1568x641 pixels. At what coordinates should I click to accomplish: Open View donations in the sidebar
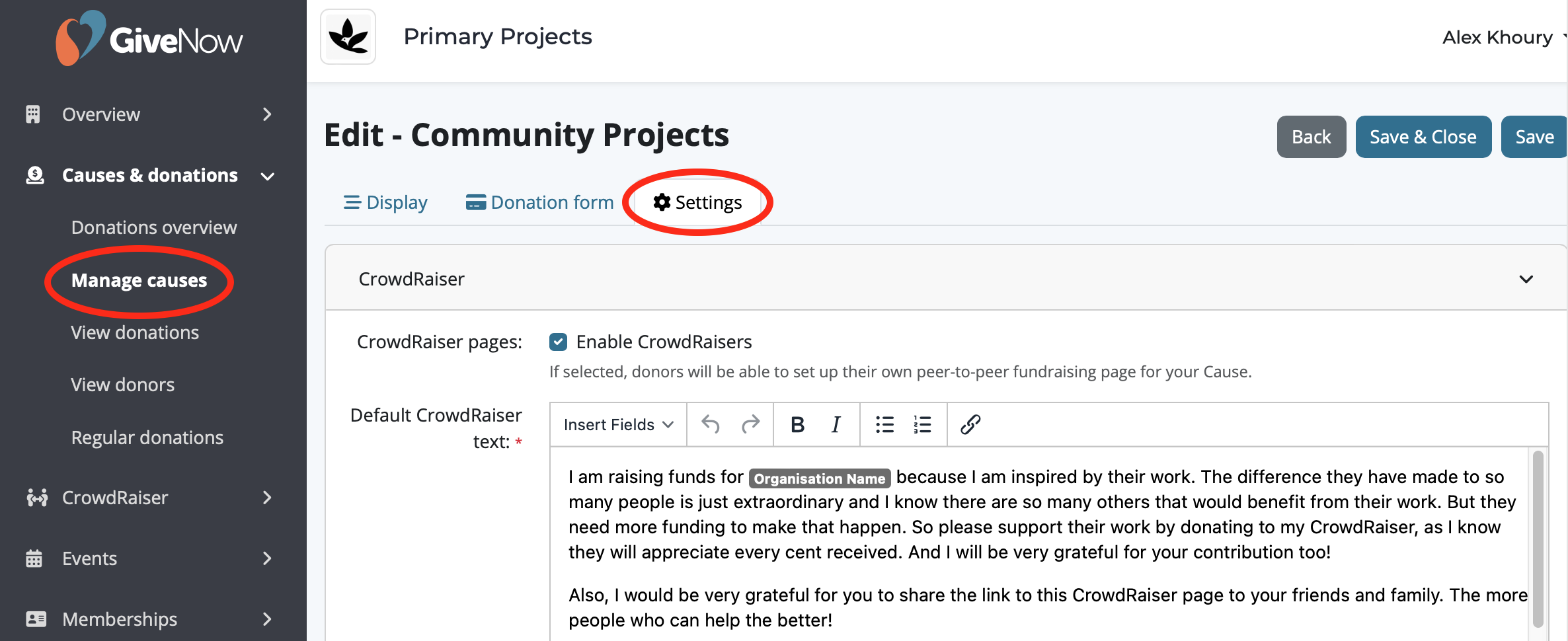(x=135, y=332)
